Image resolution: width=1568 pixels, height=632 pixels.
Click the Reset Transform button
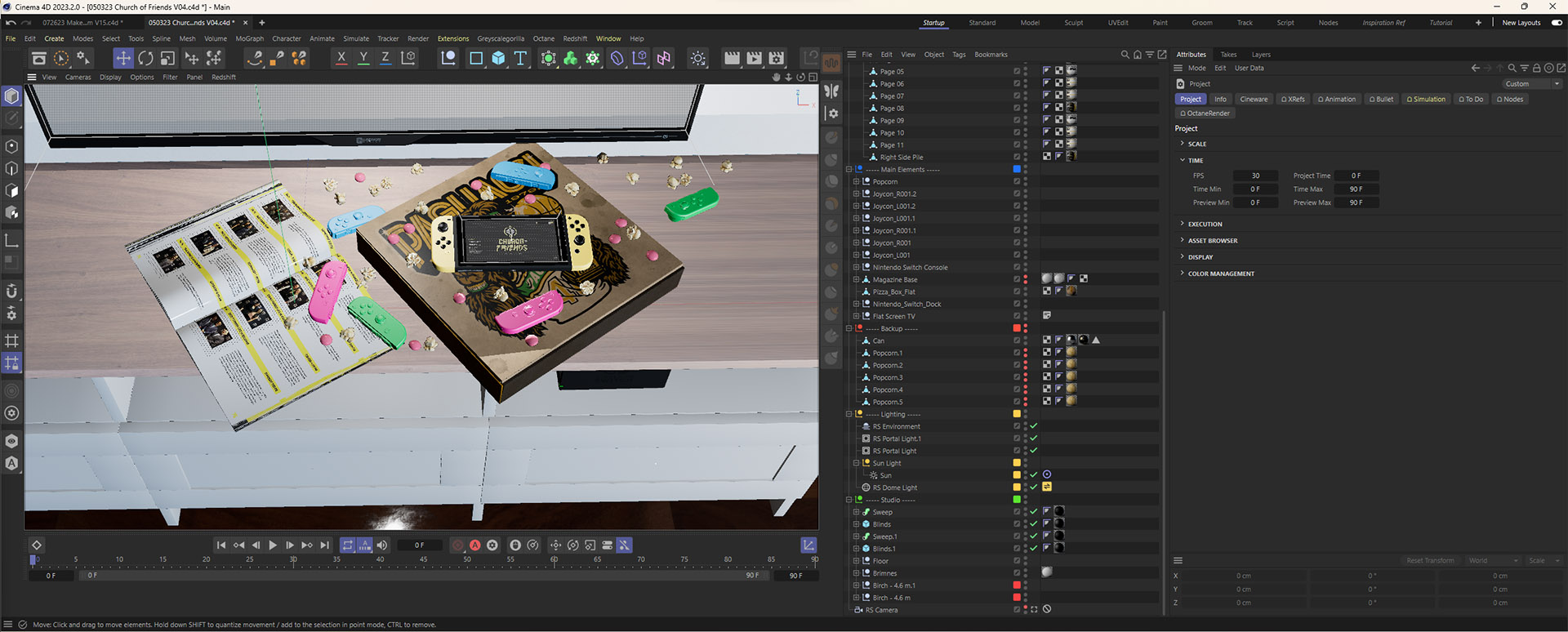1429,561
